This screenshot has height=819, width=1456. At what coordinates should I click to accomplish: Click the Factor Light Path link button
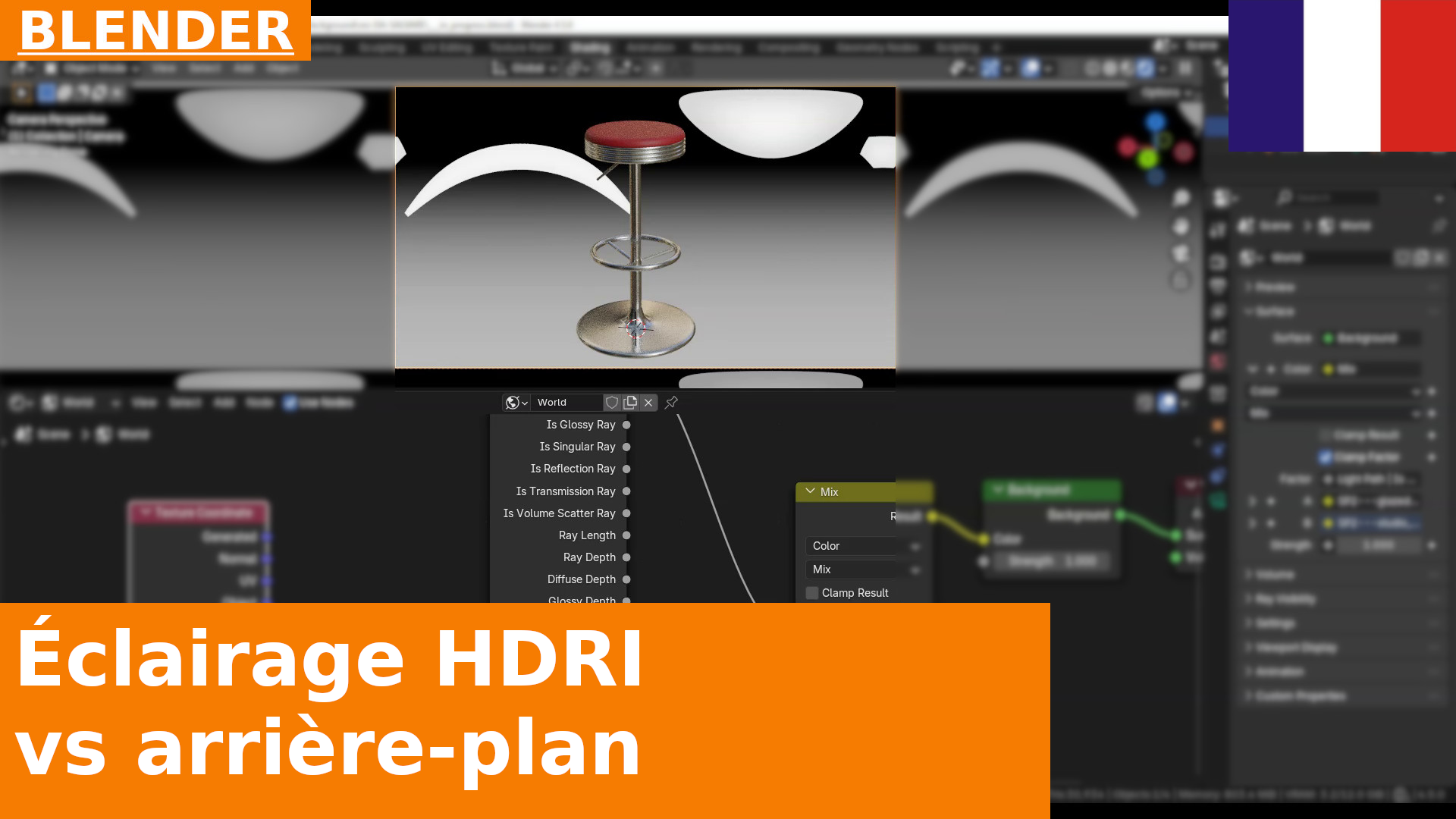pos(1372,479)
